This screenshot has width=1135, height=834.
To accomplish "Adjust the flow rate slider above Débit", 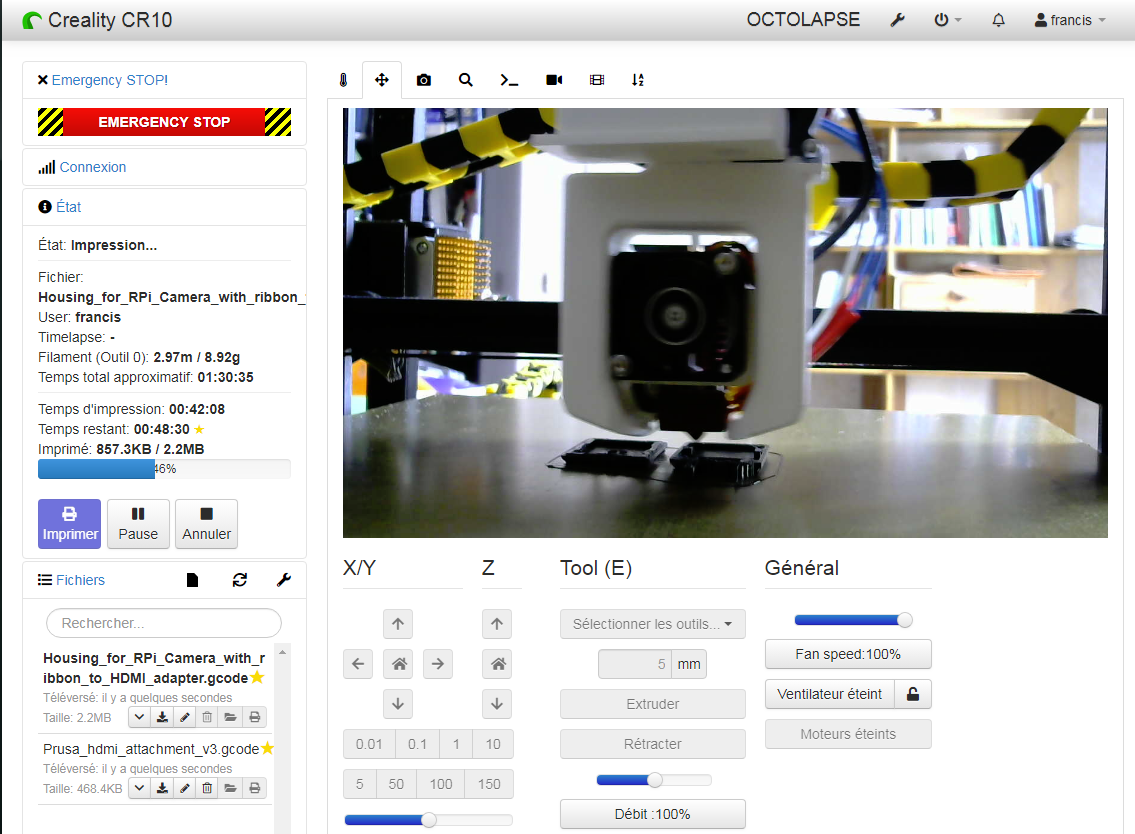I will coord(654,780).
